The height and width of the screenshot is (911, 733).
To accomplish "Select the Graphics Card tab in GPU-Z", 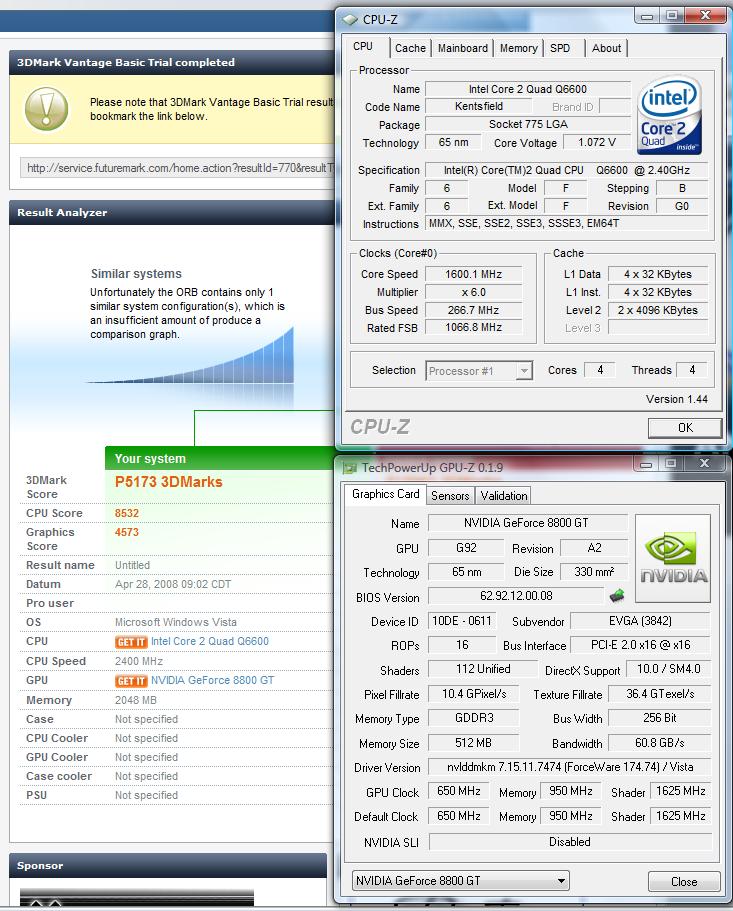I will click(385, 494).
